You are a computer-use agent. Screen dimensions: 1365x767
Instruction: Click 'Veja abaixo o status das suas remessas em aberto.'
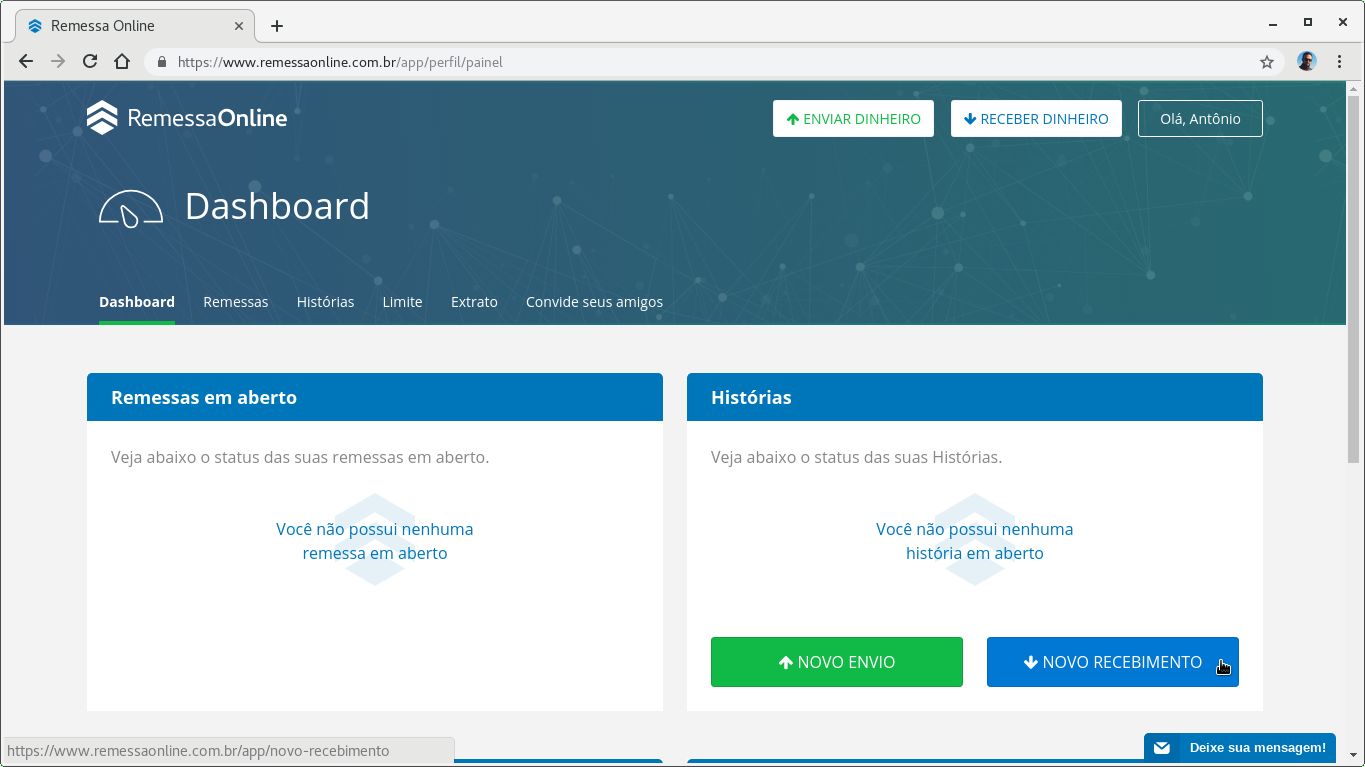(300, 457)
